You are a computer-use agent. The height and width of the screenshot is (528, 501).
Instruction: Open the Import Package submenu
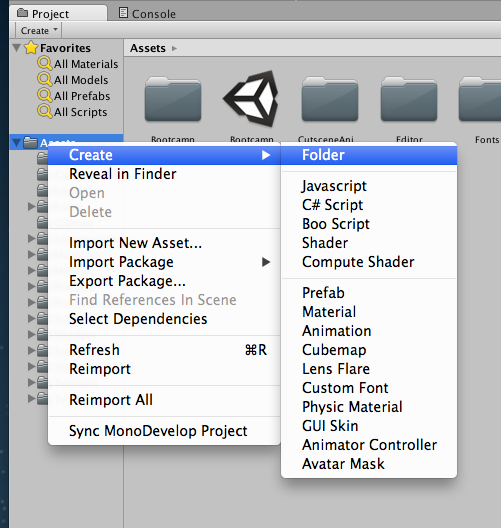pos(164,262)
